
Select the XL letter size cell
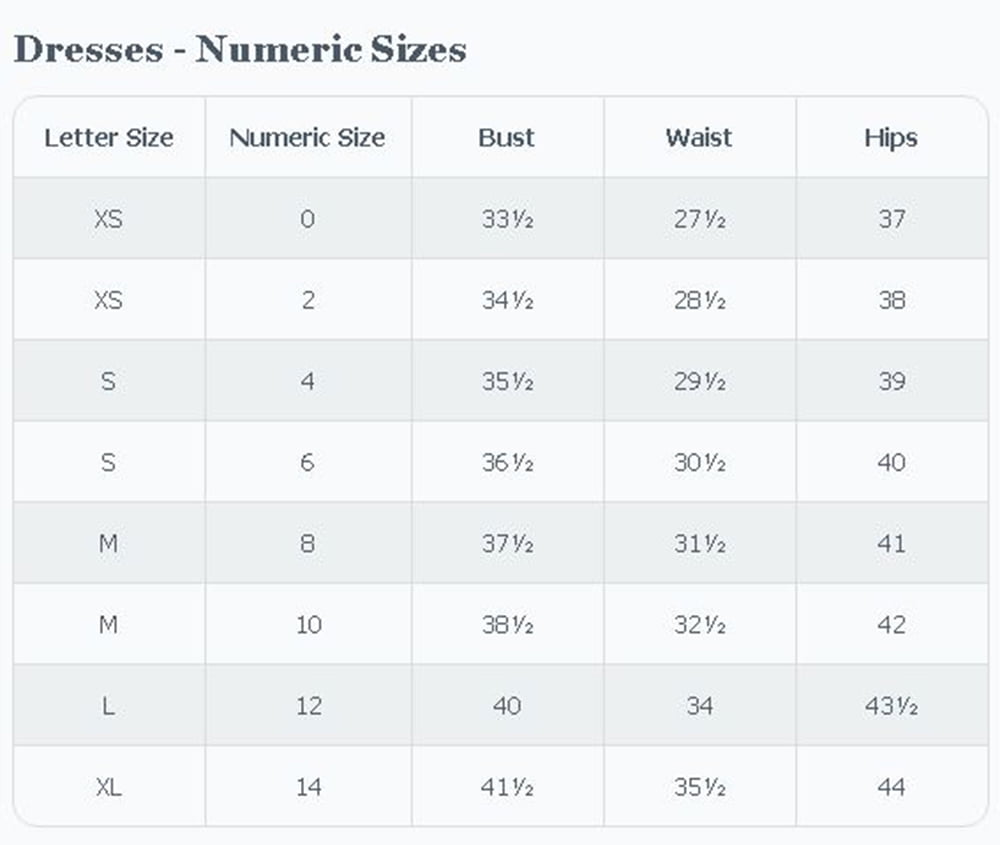click(109, 786)
